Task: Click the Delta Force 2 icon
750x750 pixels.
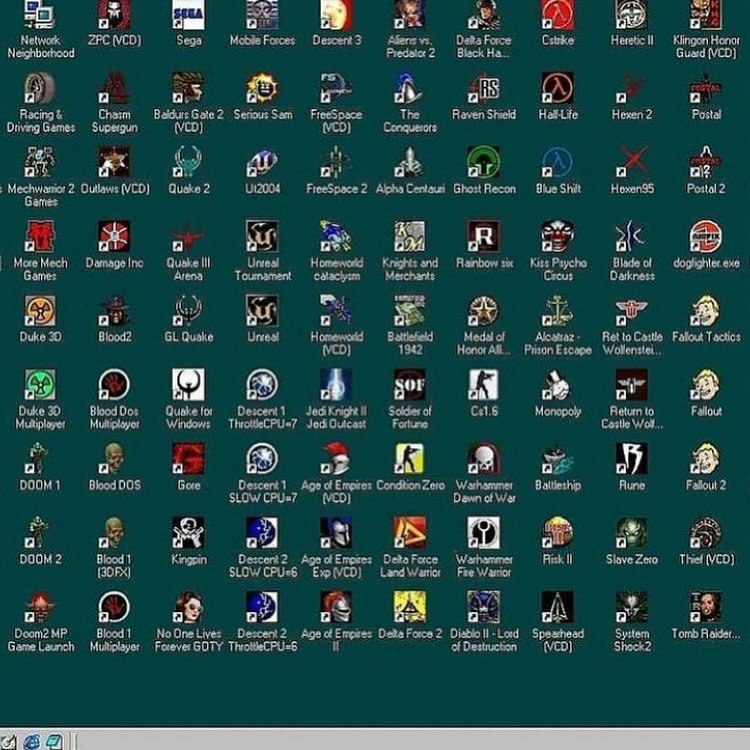Action: point(410,607)
